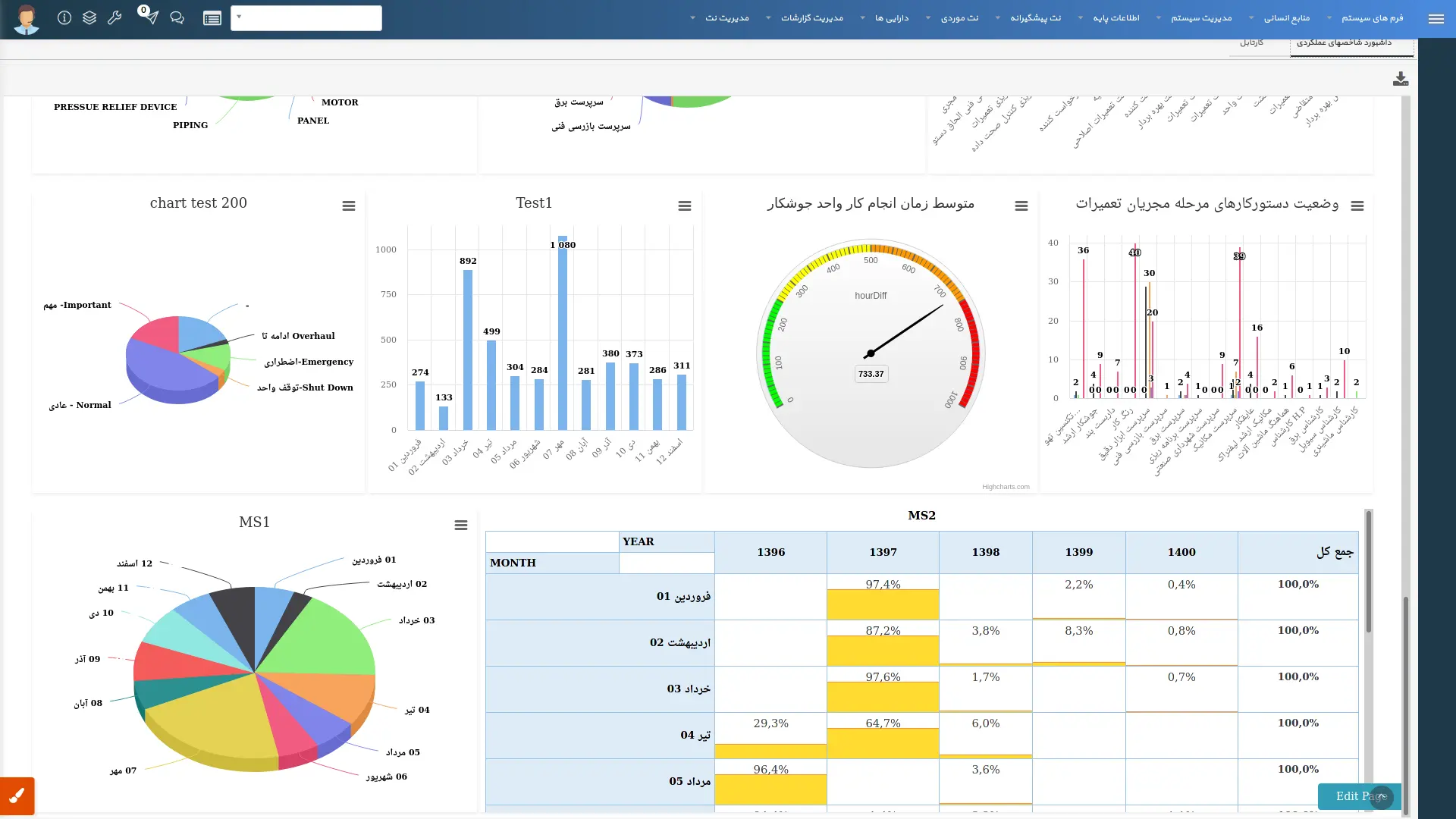Open MS1 chart hamburger menu
The height and width of the screenshot is (819, 1456).
coord(460,526)
